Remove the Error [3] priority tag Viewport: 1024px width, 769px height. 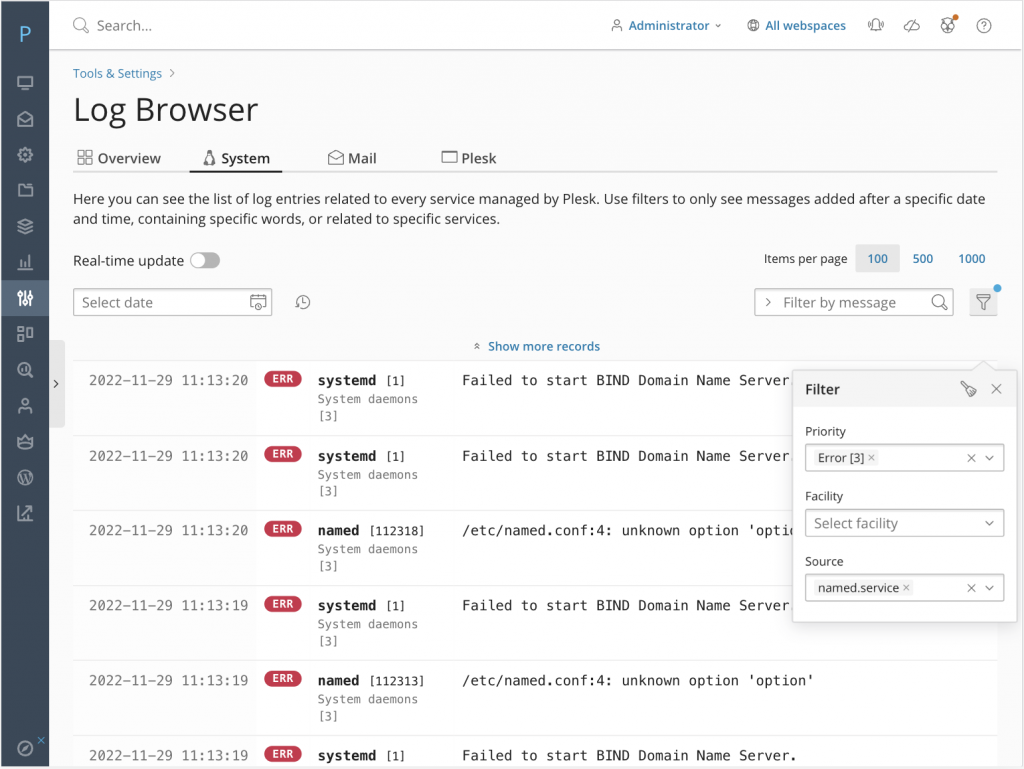(x=871, y=458)
